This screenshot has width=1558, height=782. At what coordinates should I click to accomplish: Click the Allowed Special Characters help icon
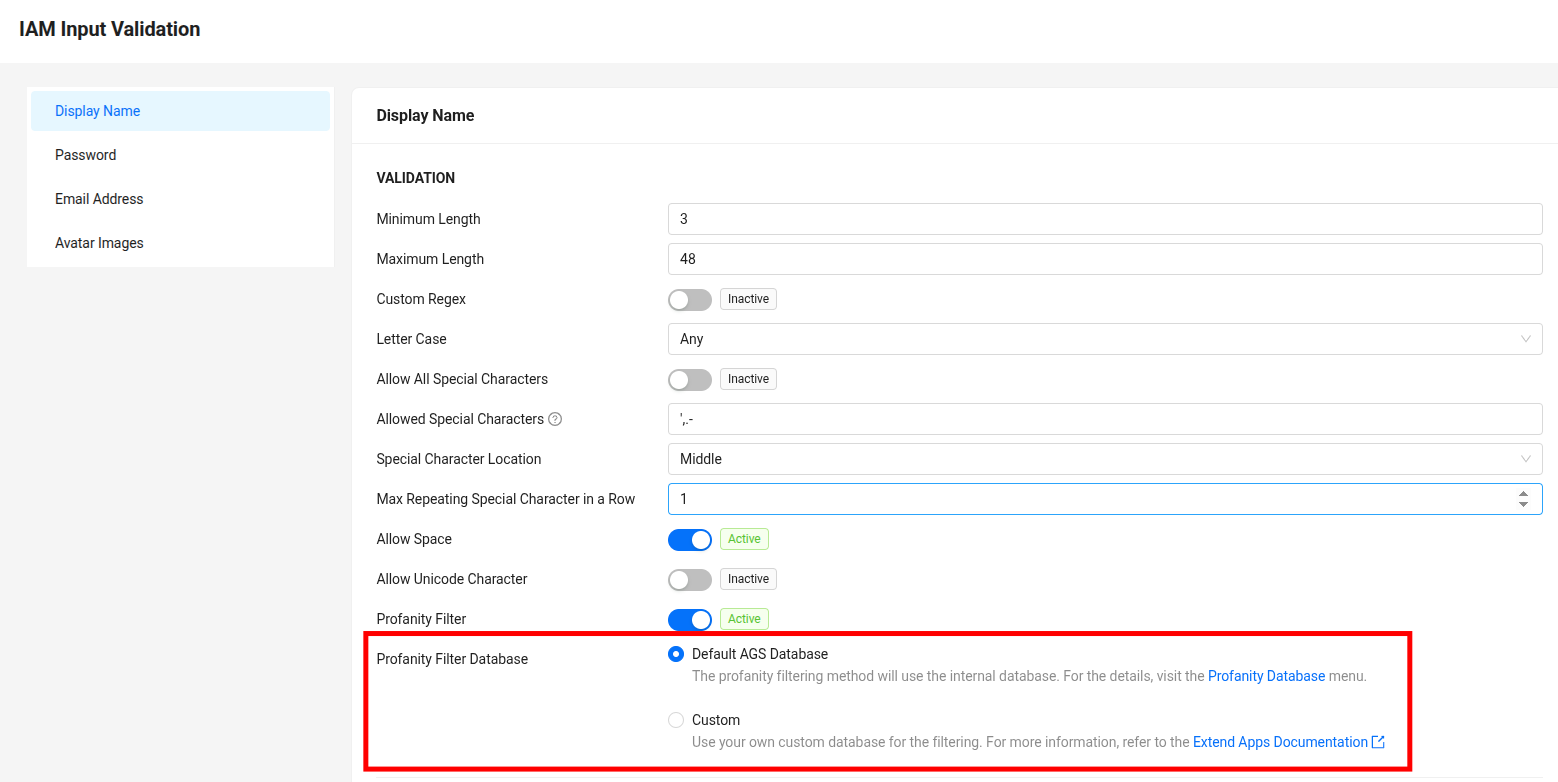[x=555, y=419]
